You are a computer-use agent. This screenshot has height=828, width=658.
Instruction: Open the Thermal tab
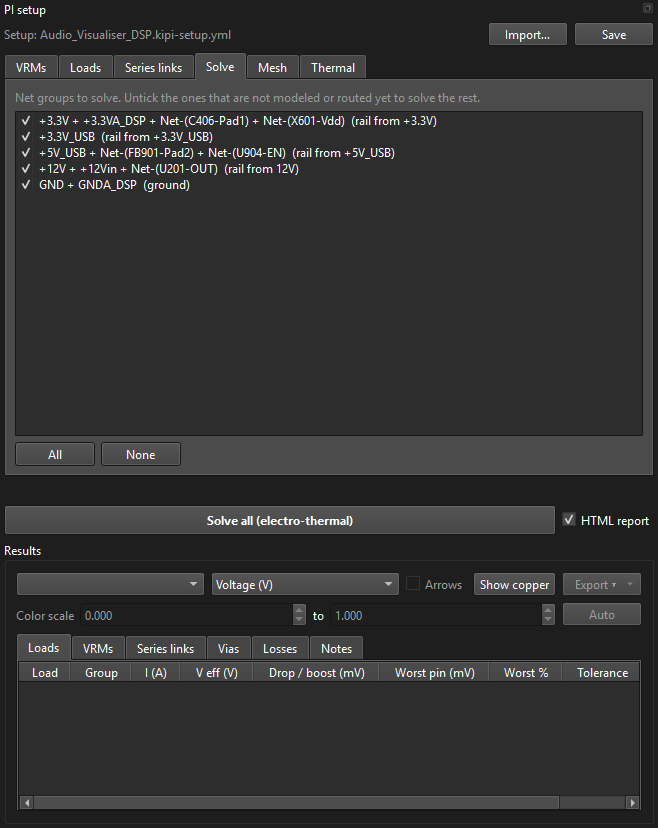(333, 68)
